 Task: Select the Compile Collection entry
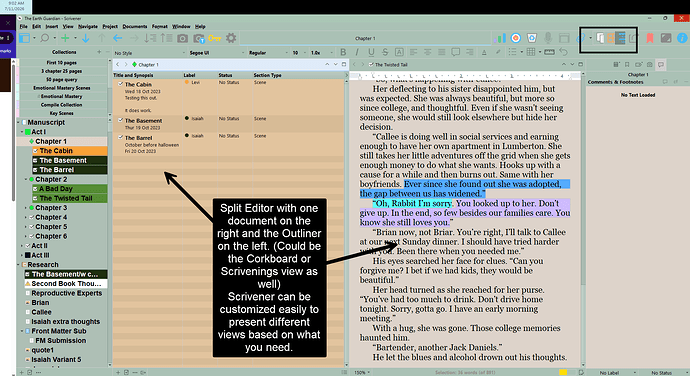[x=62, y=105]
